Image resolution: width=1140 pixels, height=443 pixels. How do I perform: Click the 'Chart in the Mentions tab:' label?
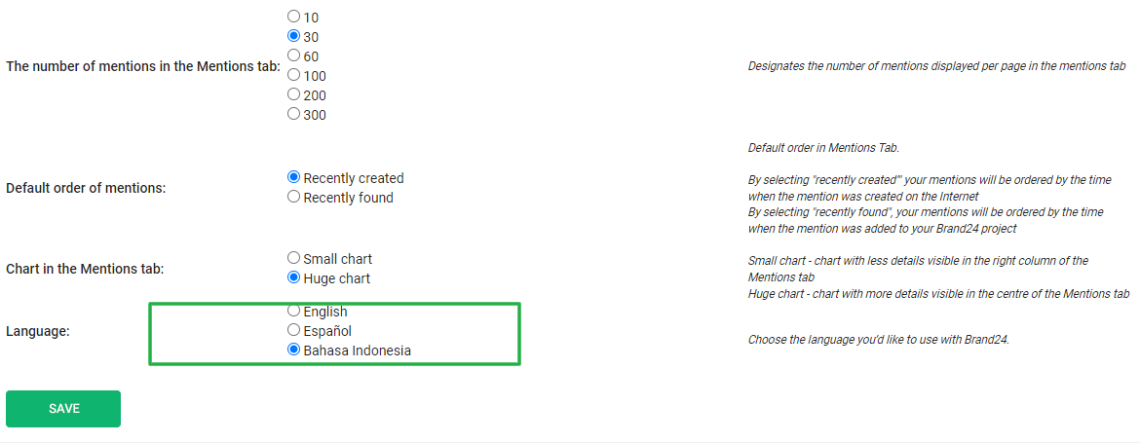[84, 268]
